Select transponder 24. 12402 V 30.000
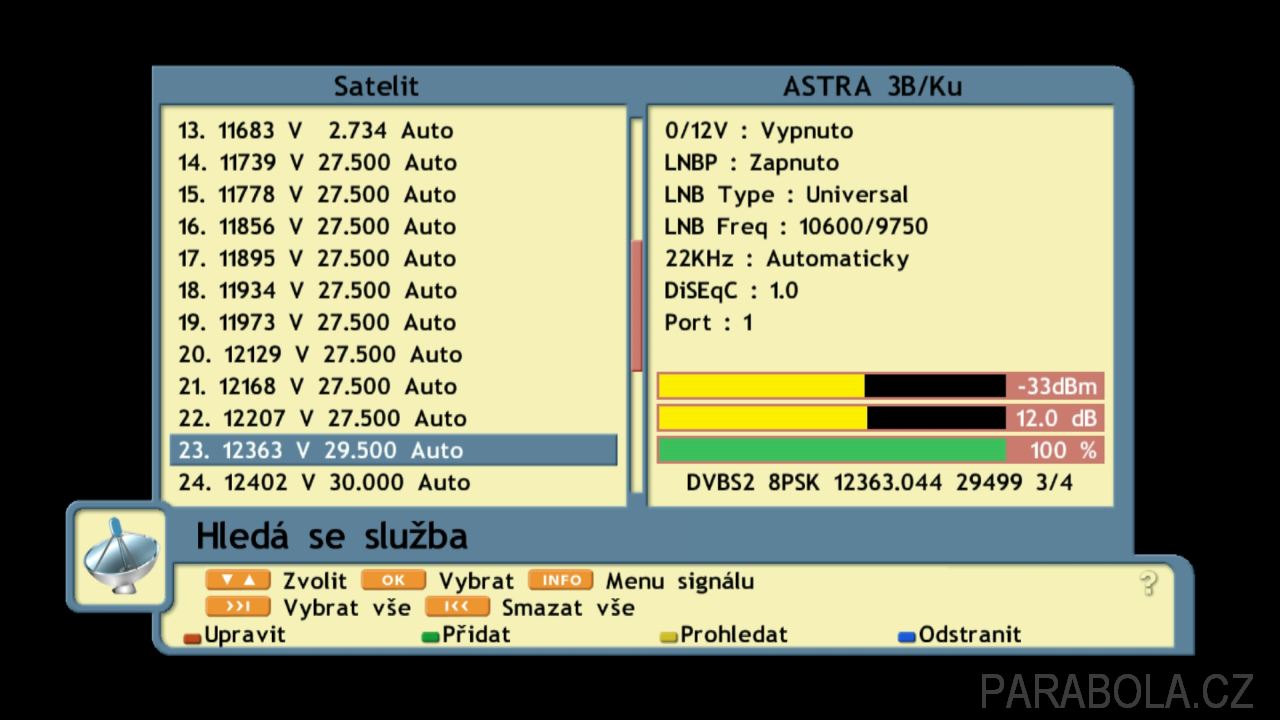 393,482
